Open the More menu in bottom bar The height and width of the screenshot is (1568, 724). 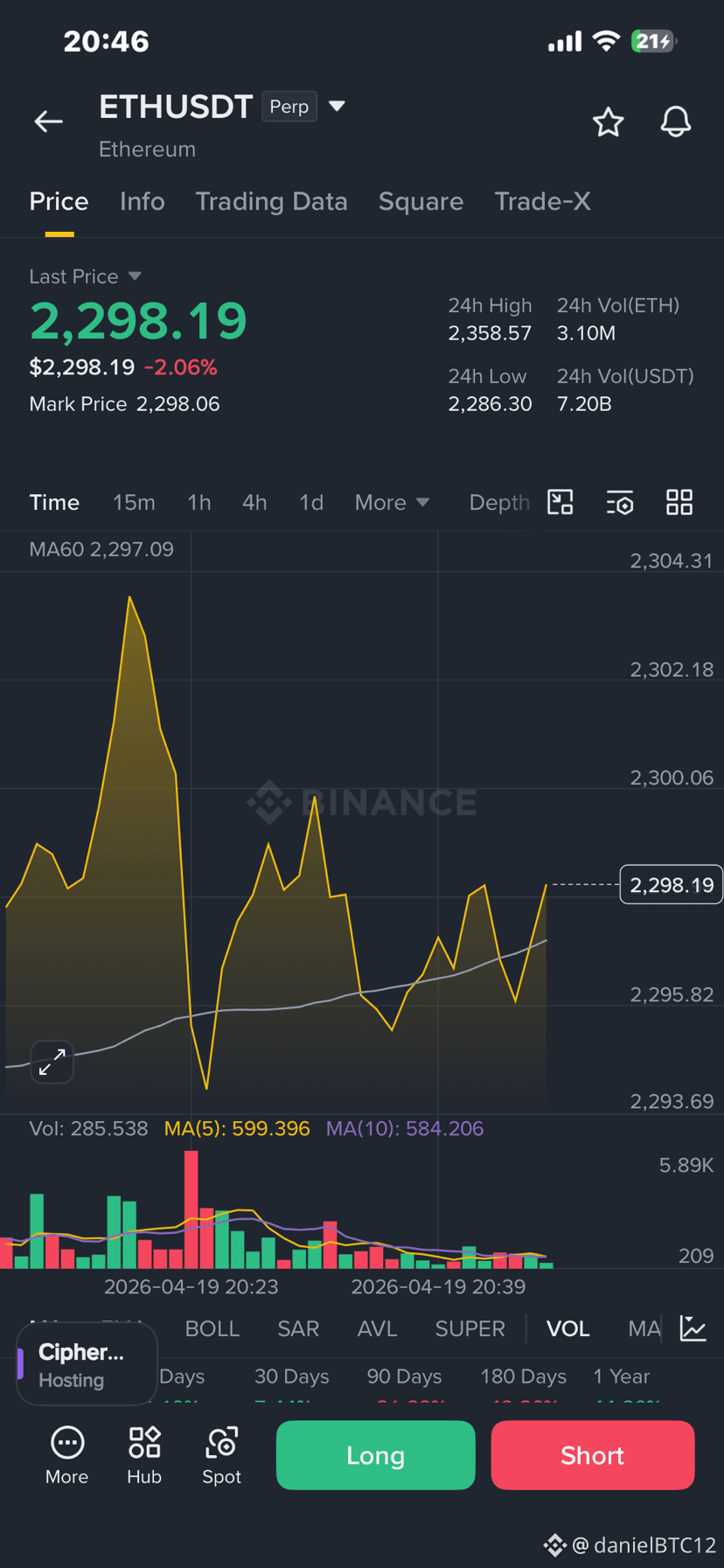(67, 1455)
